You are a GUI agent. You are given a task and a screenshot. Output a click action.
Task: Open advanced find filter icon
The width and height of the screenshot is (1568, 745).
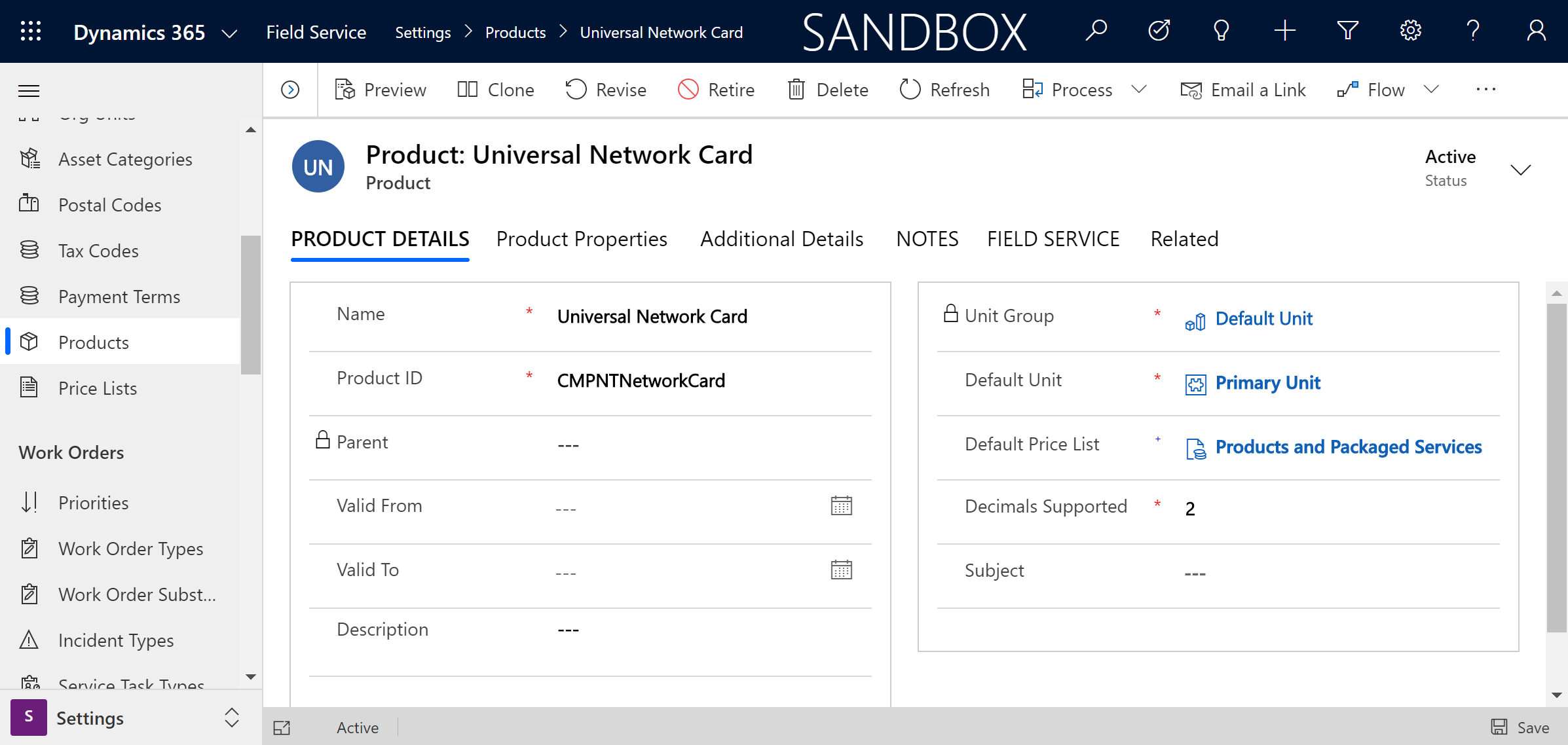(x=1347, y=31)
